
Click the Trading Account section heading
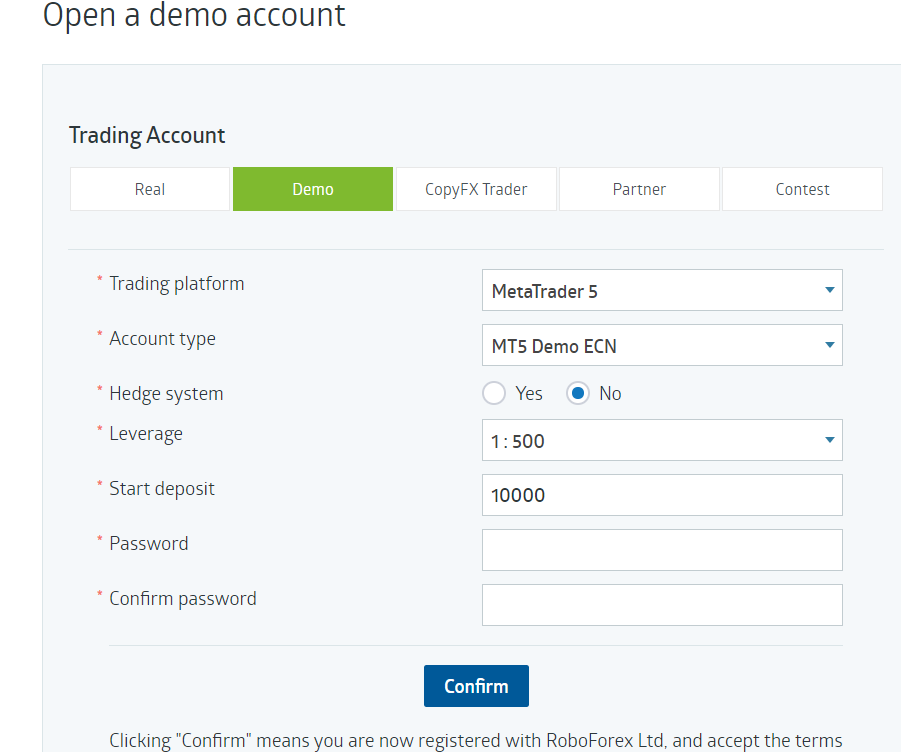pyautogui.click(x=147, y=136)
